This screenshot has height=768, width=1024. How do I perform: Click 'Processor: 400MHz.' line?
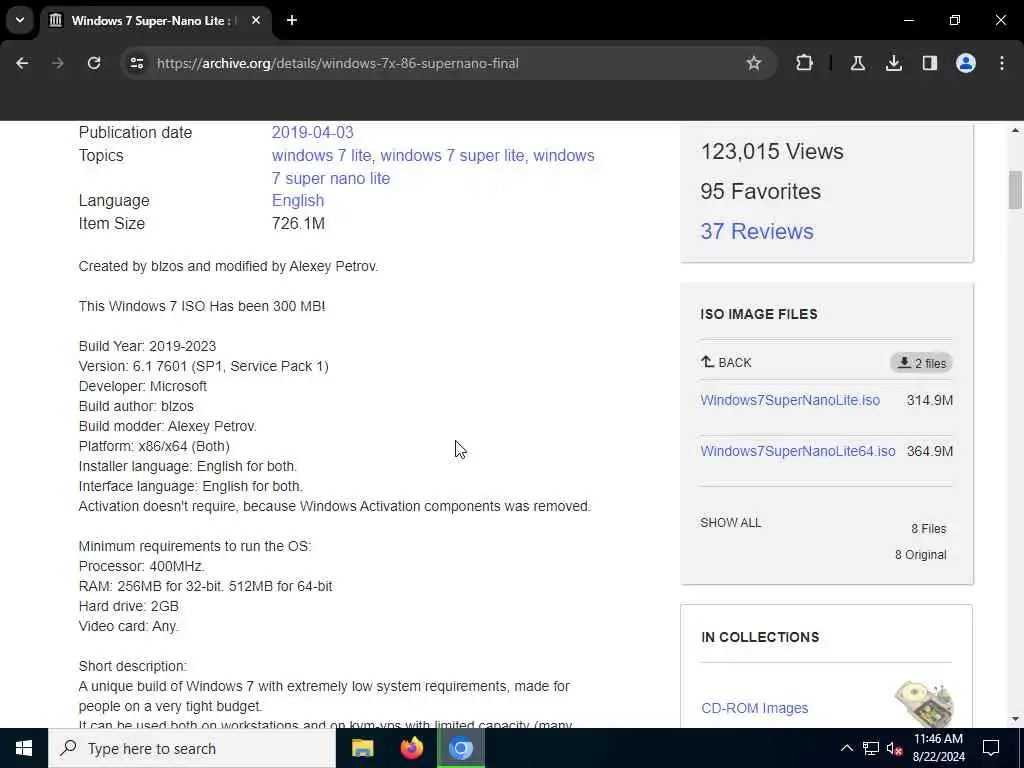[x=142, y=566]
